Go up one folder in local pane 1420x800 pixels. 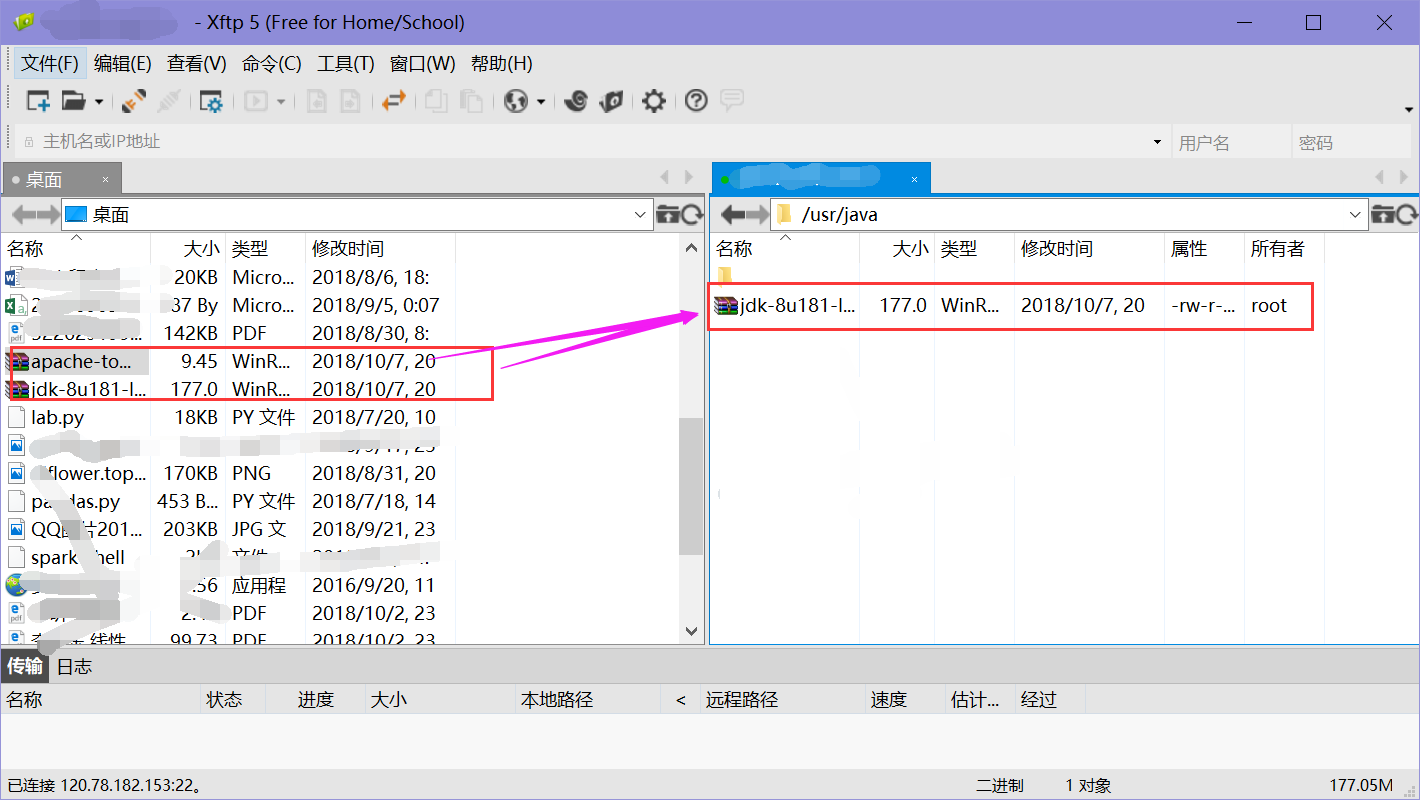point(667,214)
